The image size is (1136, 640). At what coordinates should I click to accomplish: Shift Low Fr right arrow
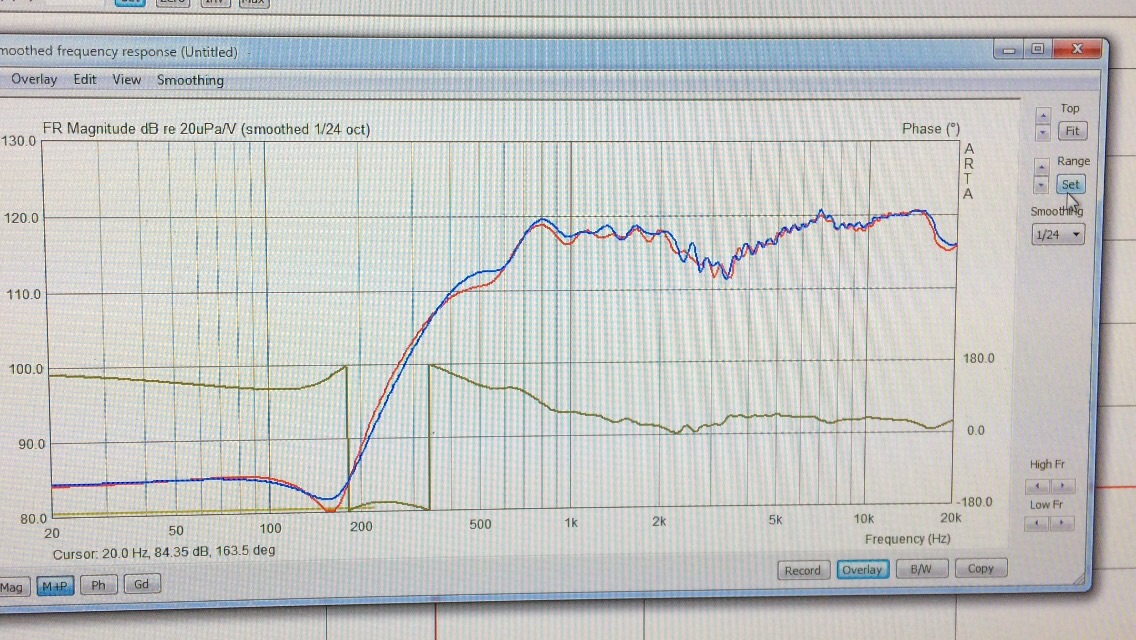(1061, 523)
